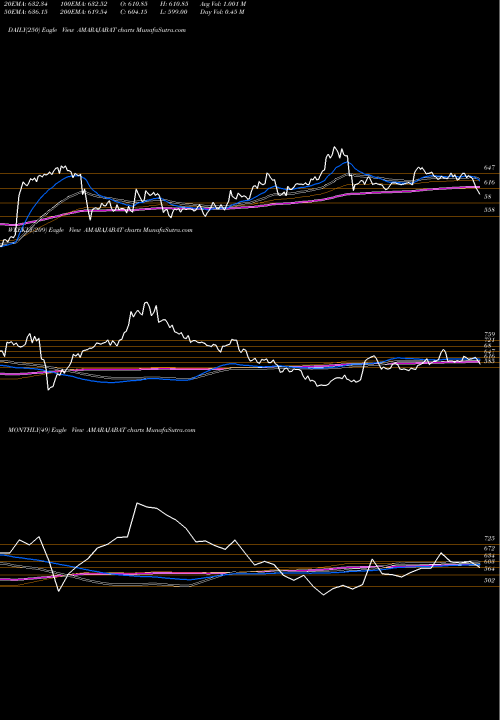The image size is (500, 720).
Task: Click the MONTHLY(49) Eagle View chart title
Action: [x=101, y=430]
